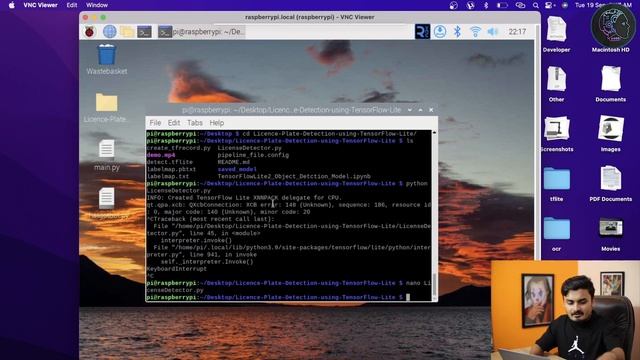640x360 pixels.
Task: Open the VNC Viewer app menu
Action: tap(40, 5)
